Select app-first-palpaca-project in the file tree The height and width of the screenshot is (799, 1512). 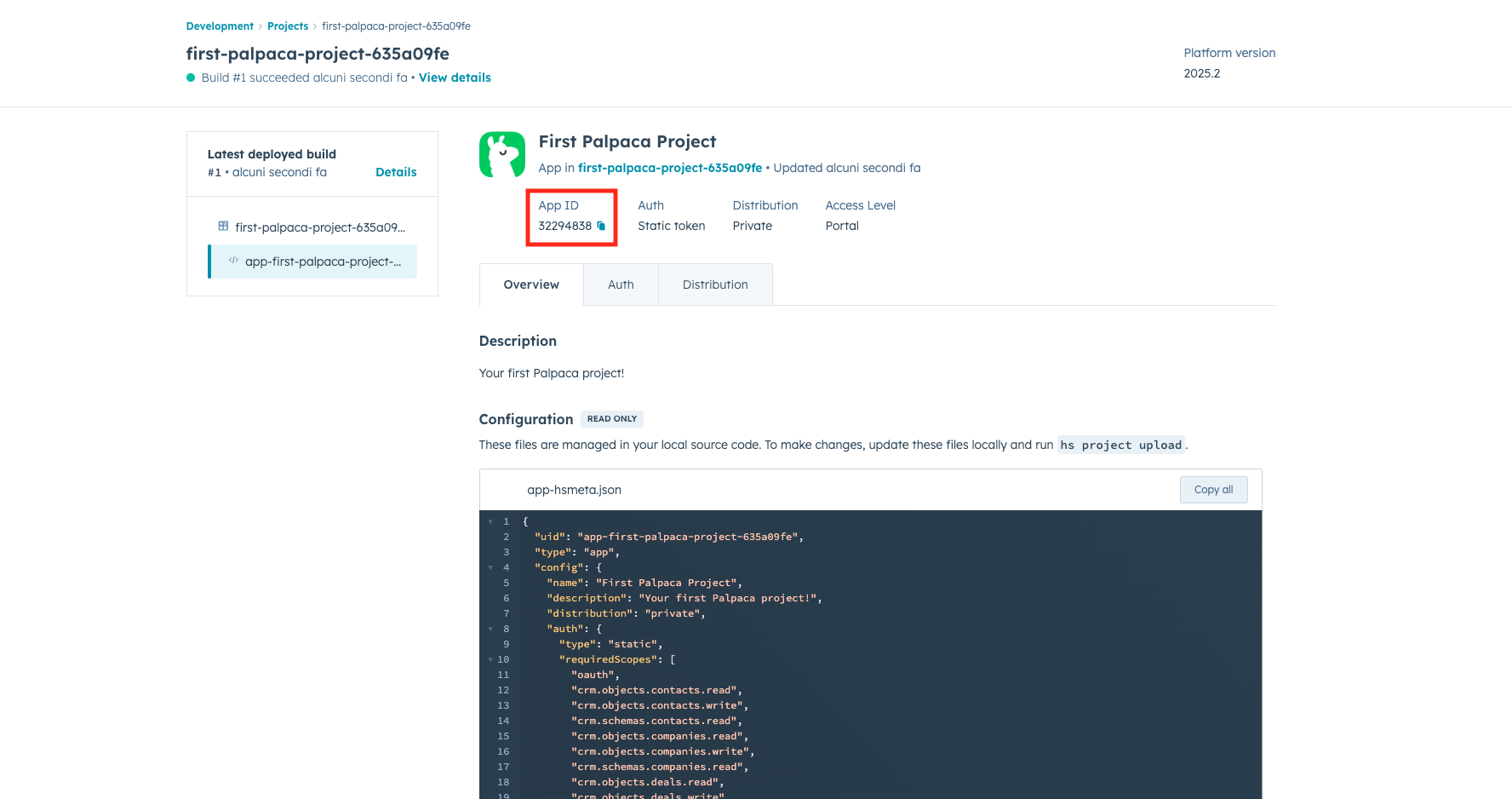click(x=324, y=261)
